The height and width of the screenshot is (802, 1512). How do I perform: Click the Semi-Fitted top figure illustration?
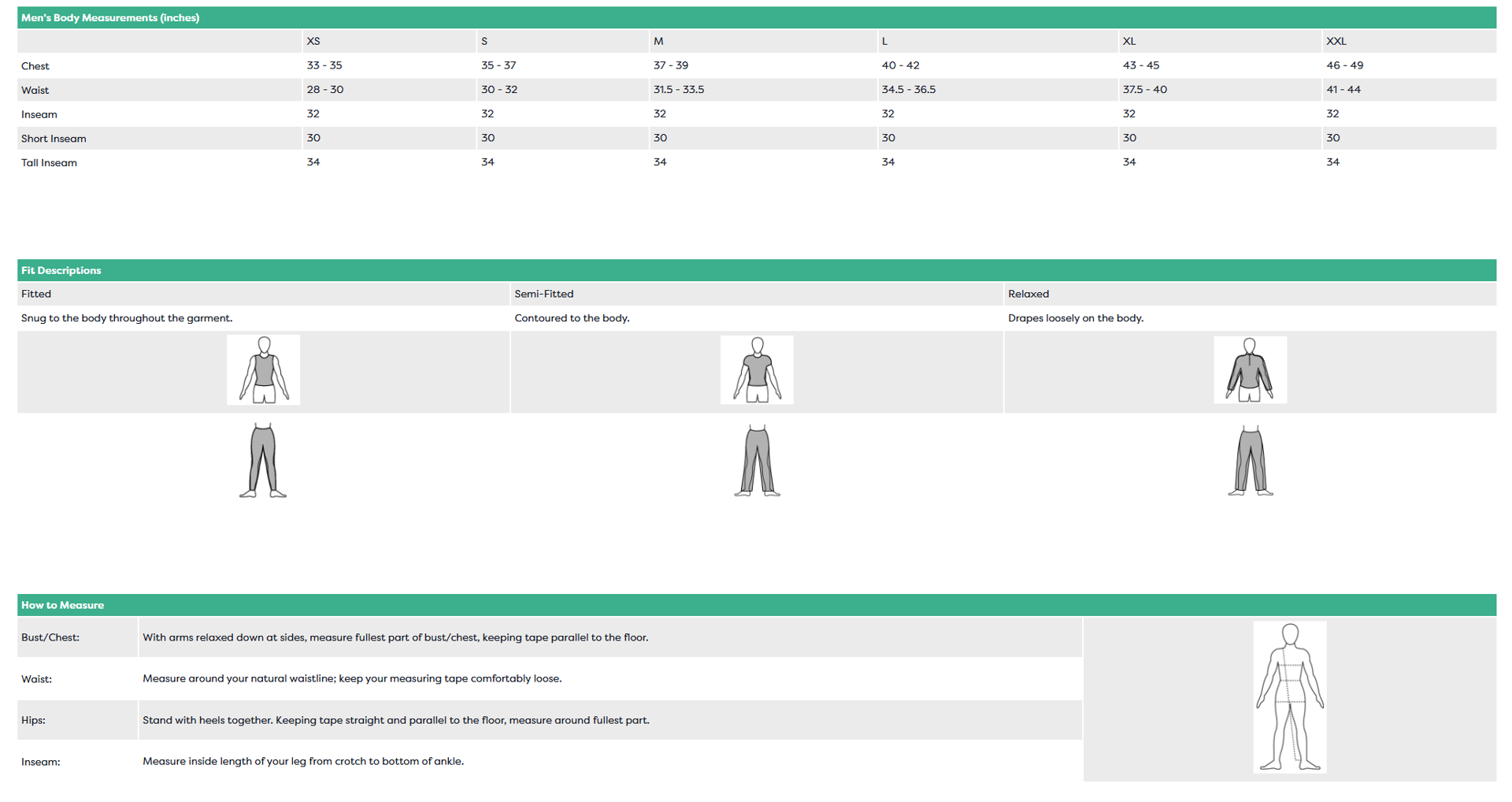pos(757,370)
